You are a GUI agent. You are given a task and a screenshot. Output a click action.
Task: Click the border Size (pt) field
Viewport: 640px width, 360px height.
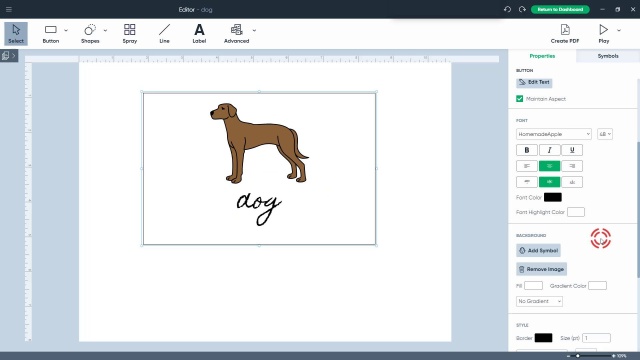tap(596, 338)
